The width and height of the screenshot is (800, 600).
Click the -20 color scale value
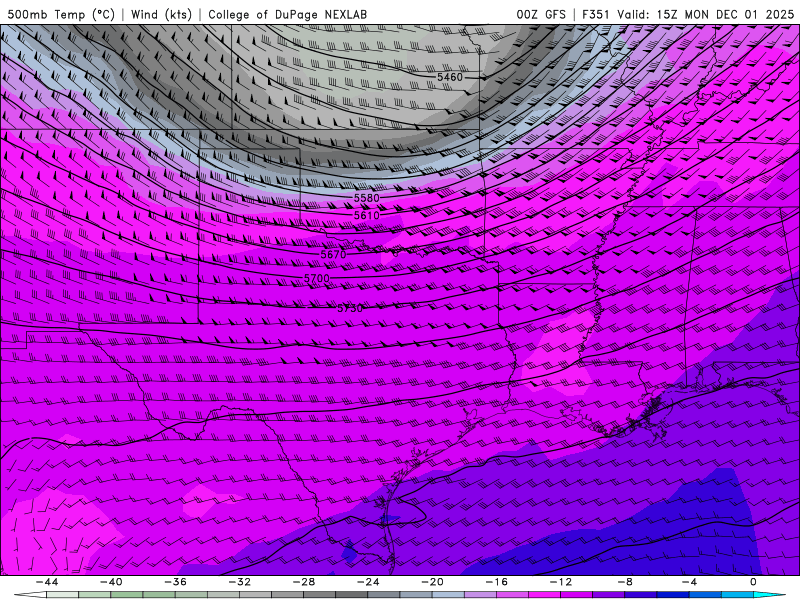point(432,582)
